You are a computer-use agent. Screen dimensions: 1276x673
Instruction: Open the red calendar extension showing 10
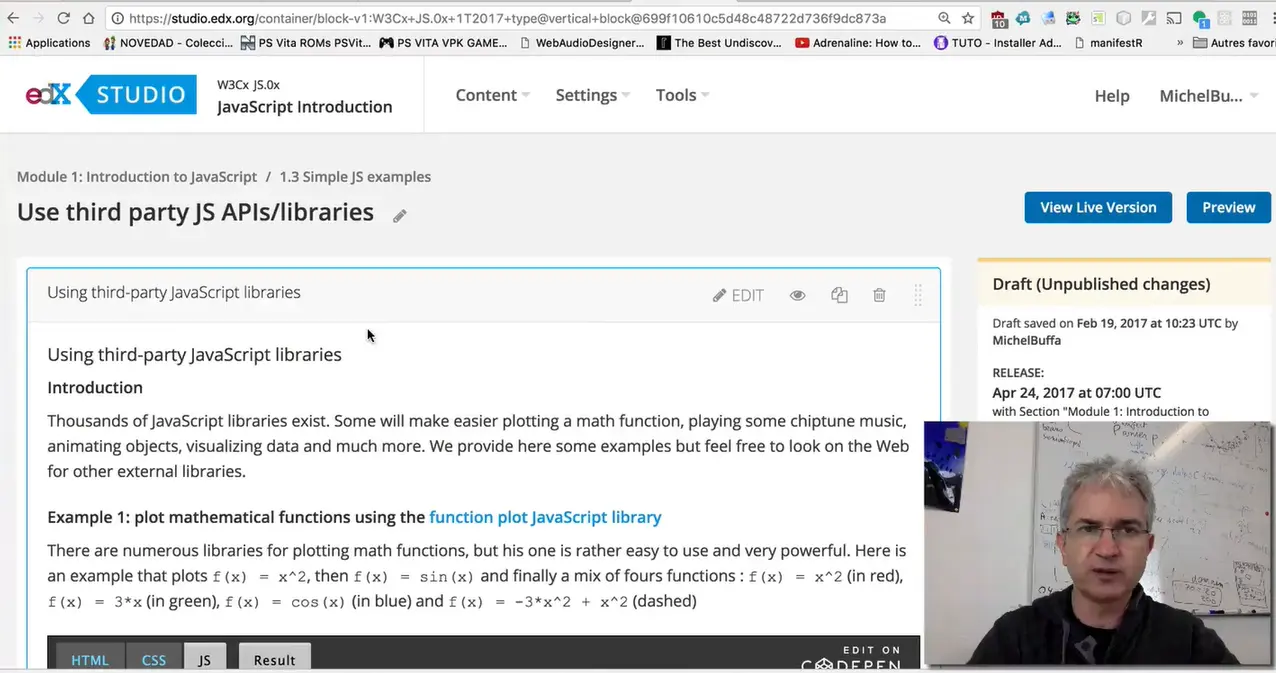coord(999,19)
